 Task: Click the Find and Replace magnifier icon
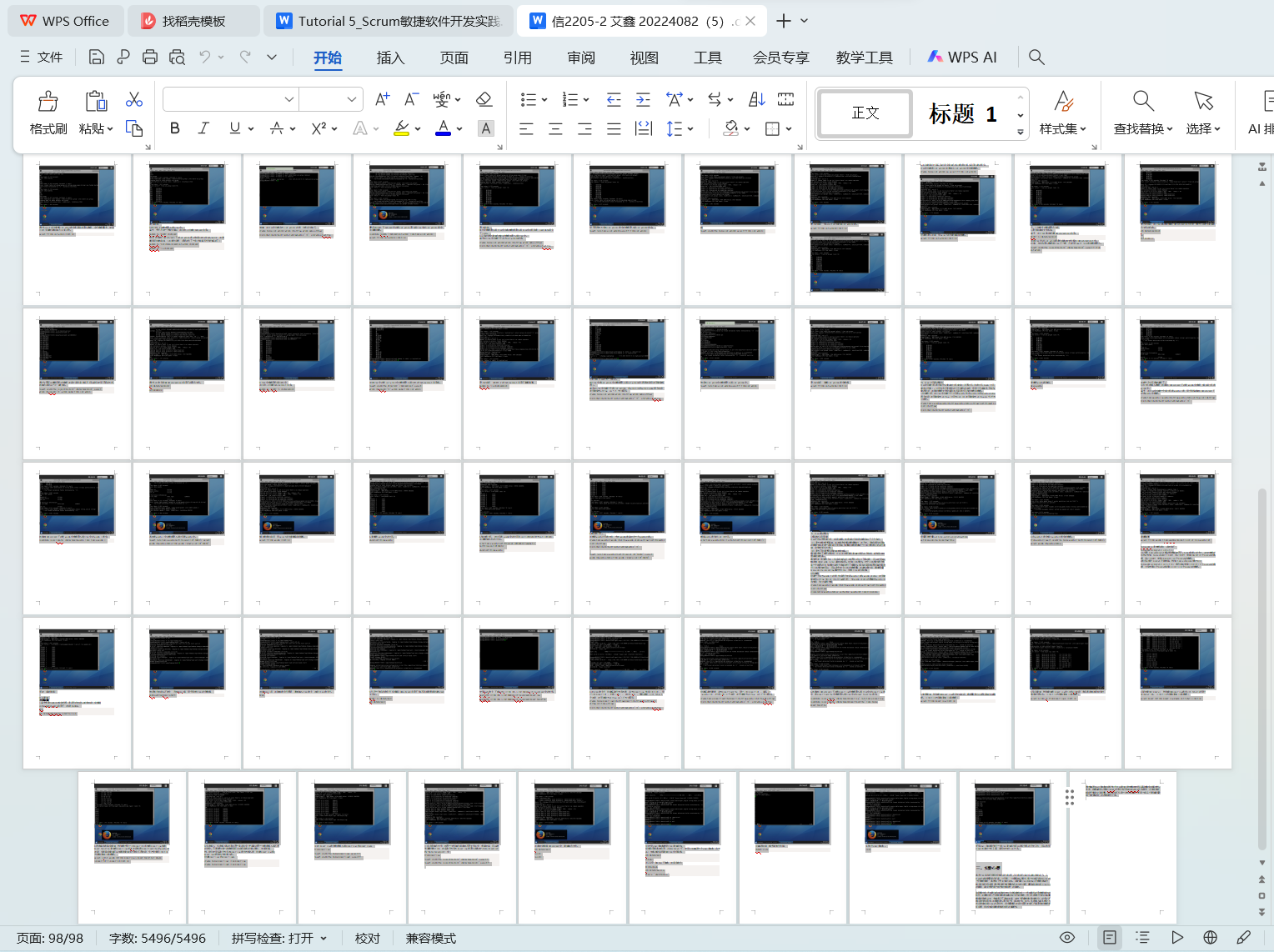[1143, 102]
